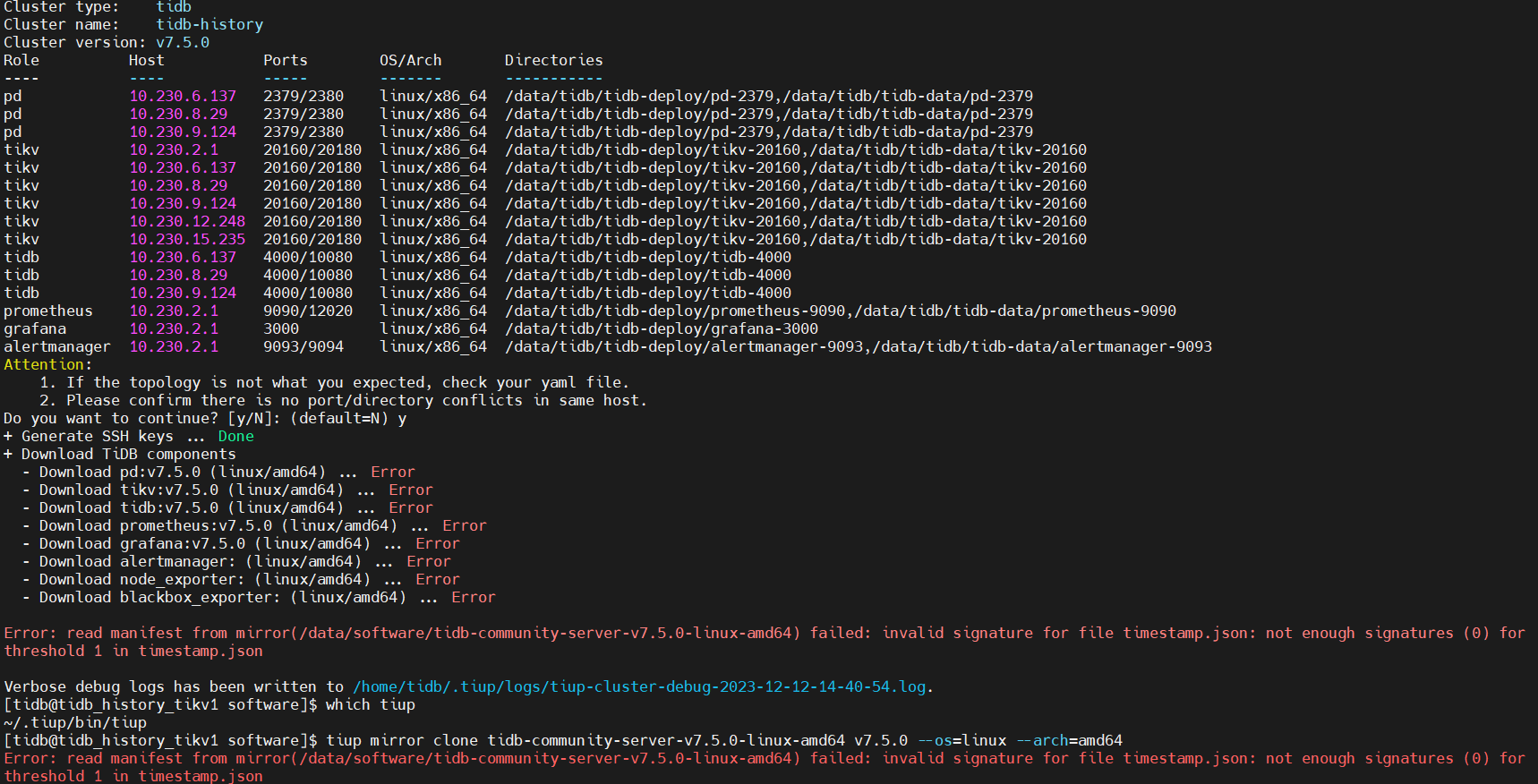This screenshot has height=784, width=1538.
Task: Click the prometheus row host IP address
Action: click(x=174, y=311)
